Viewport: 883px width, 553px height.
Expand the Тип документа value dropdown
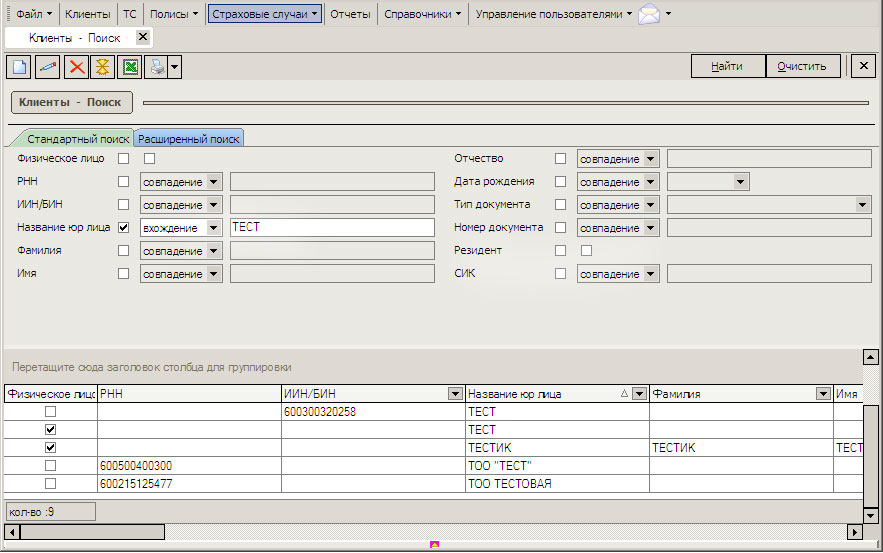[x=863, y=205]
